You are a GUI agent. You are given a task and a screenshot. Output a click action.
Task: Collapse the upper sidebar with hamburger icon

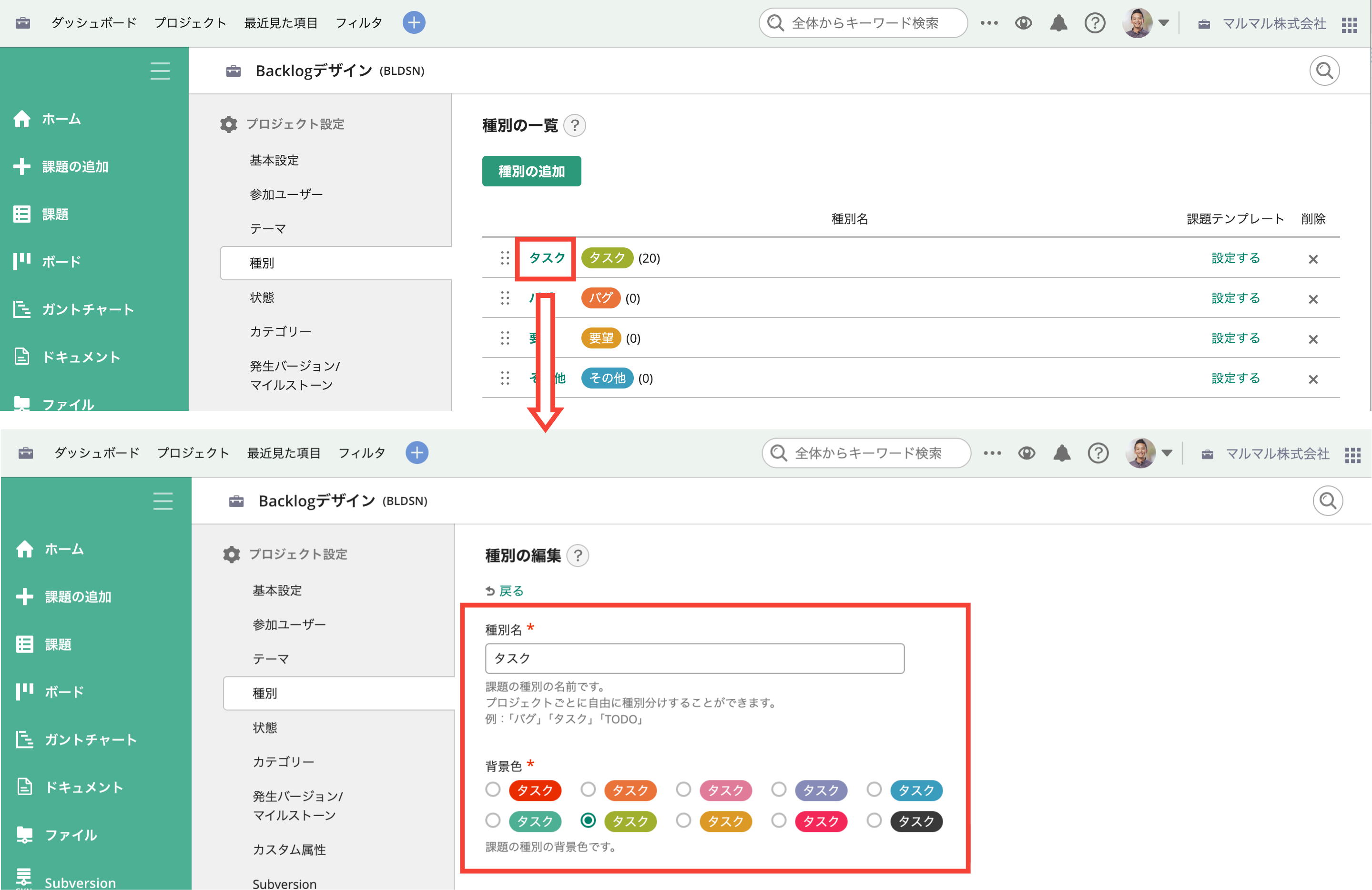160,71
